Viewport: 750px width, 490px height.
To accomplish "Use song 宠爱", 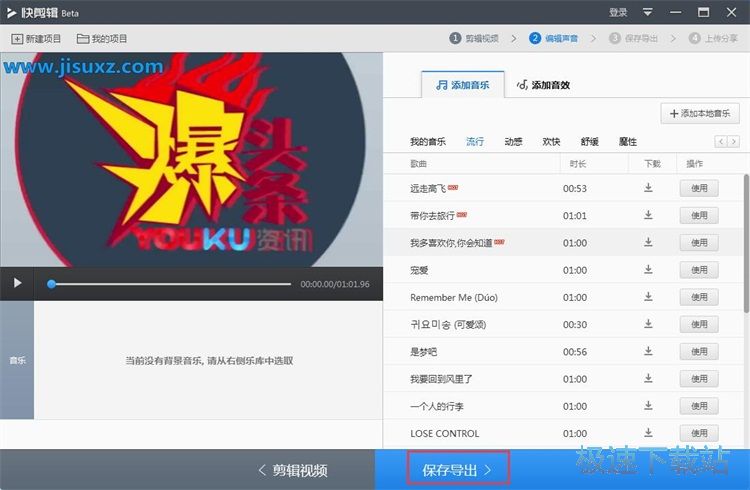I will click(x=699, y=270).
